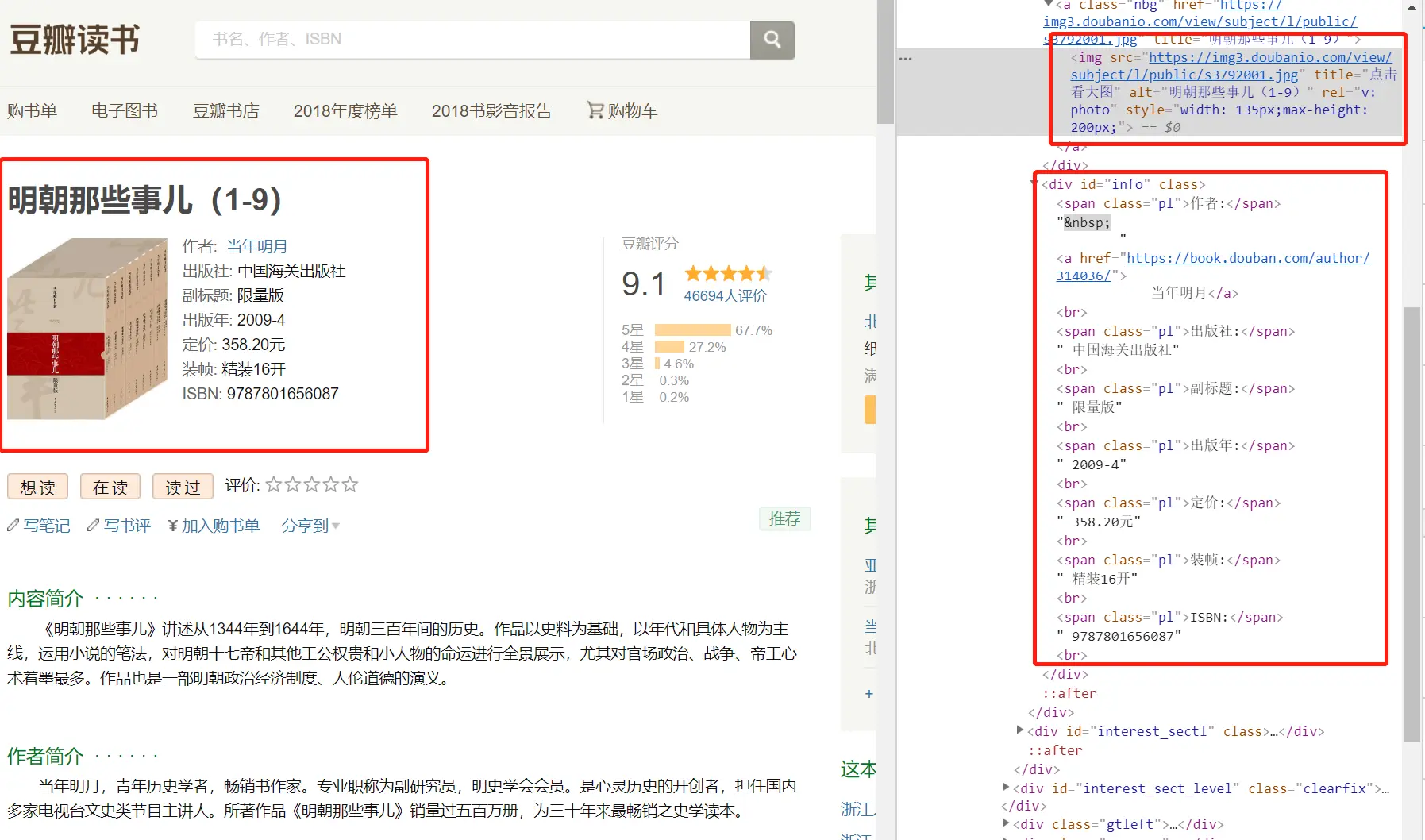Viewport: 1425px width, 840px height.
Task: Expand the div class="gtleft" node
Action: (1006, 823)
